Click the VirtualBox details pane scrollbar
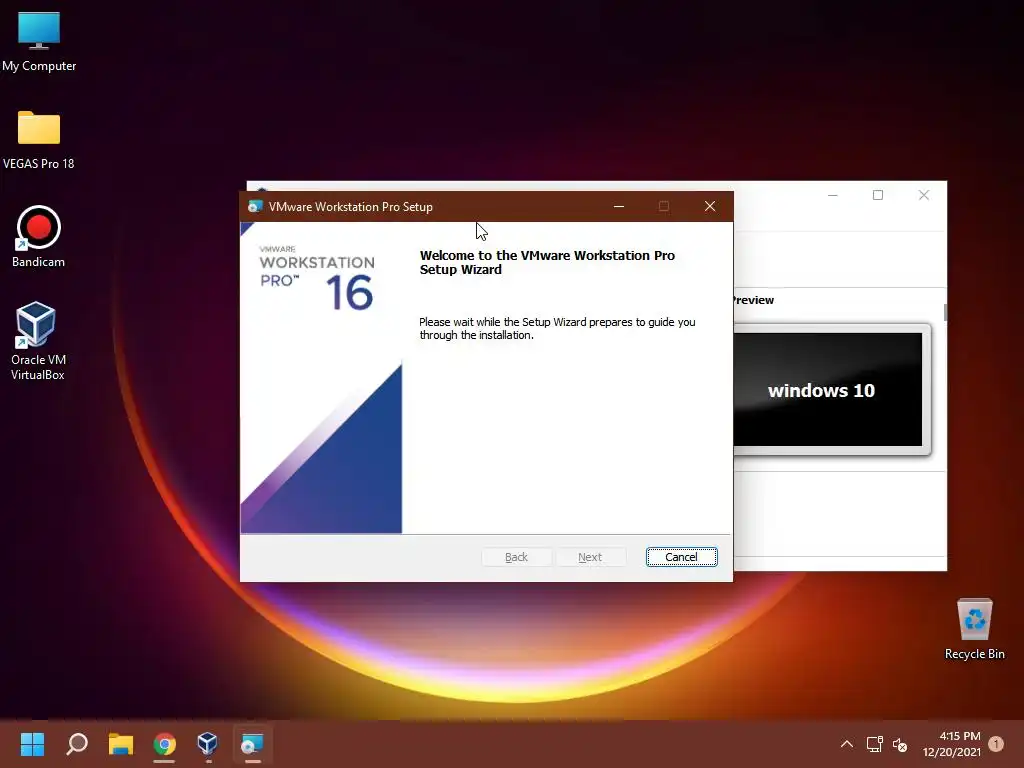1024x768 pixels. (945, 312)
